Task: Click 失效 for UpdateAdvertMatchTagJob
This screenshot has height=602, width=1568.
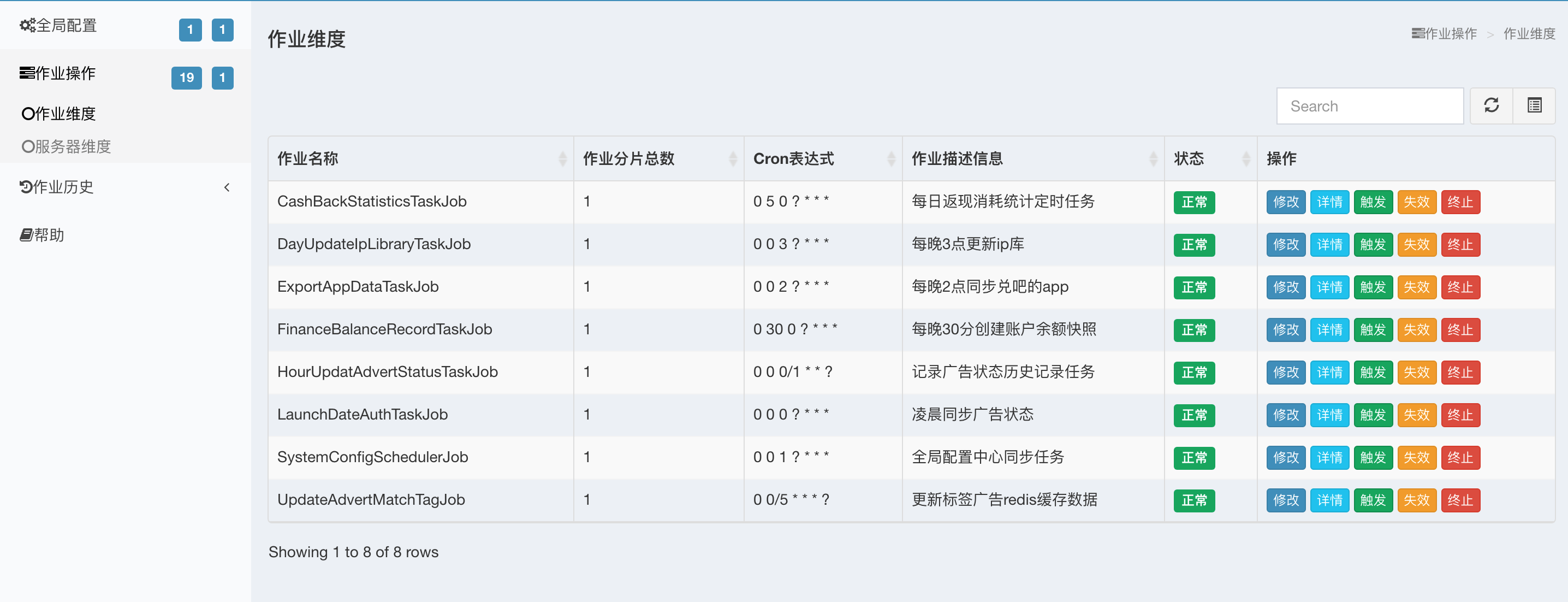Action: tap(1416, 500)
